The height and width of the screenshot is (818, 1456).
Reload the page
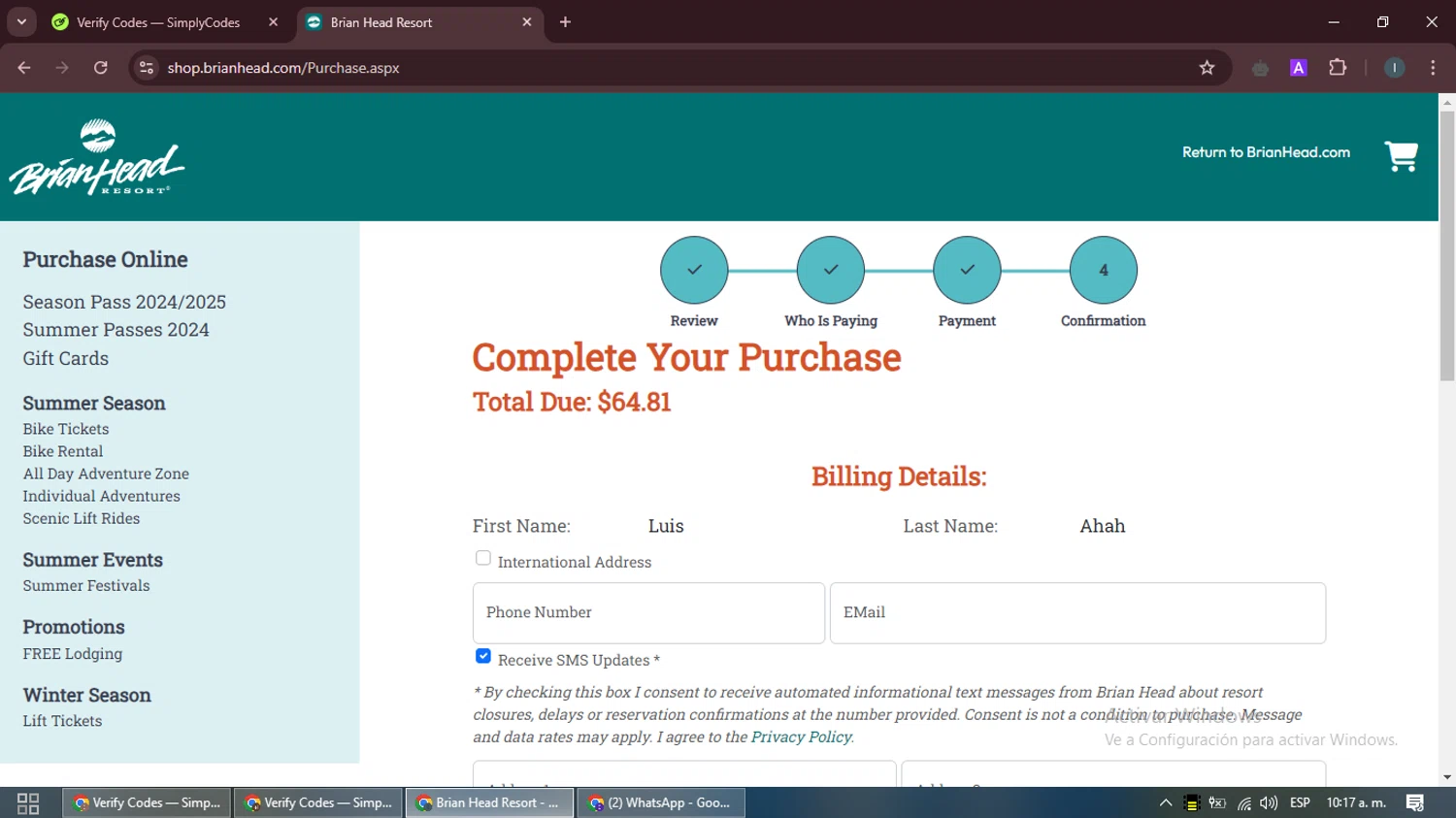101,68
